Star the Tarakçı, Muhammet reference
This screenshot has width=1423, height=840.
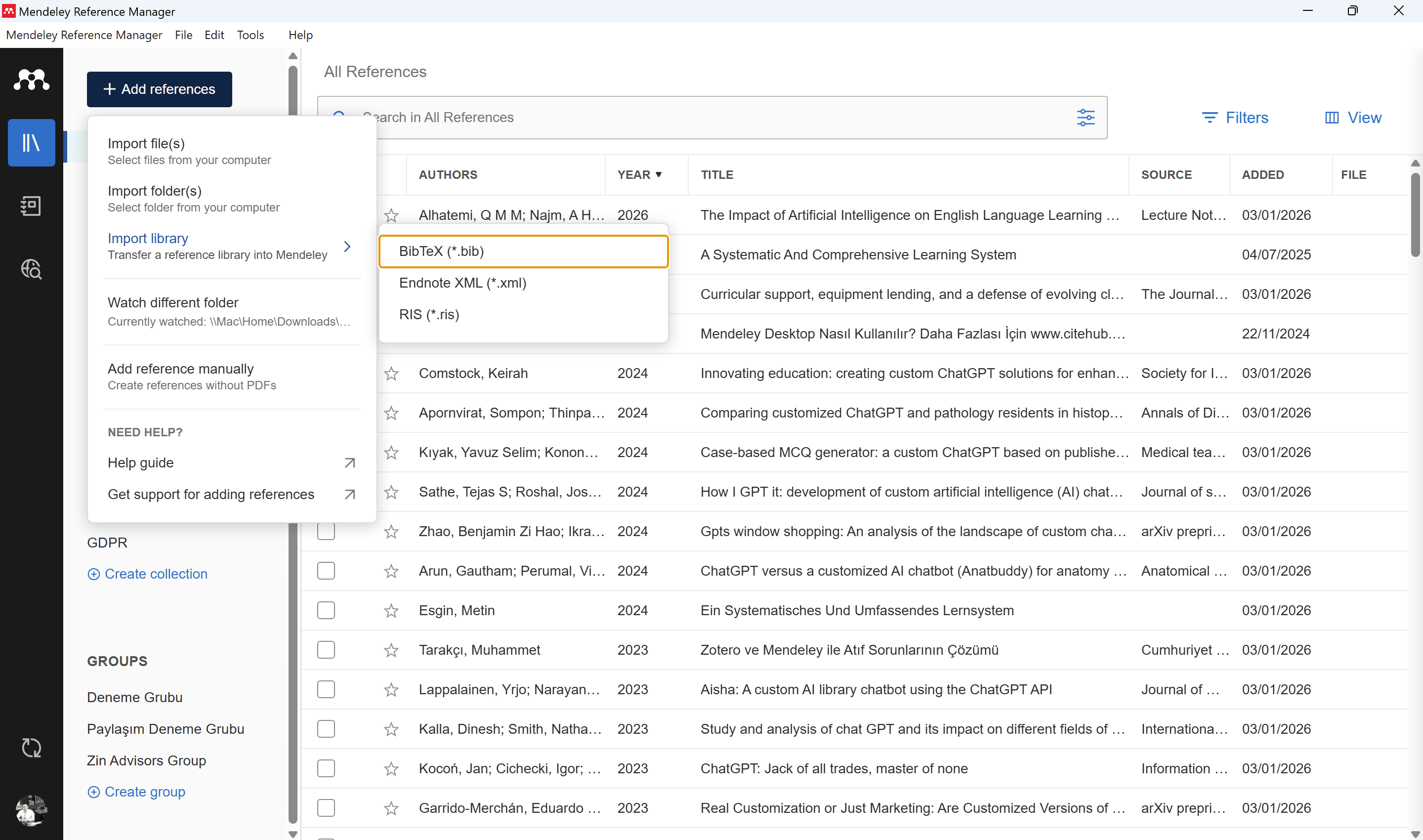(391, 651)
